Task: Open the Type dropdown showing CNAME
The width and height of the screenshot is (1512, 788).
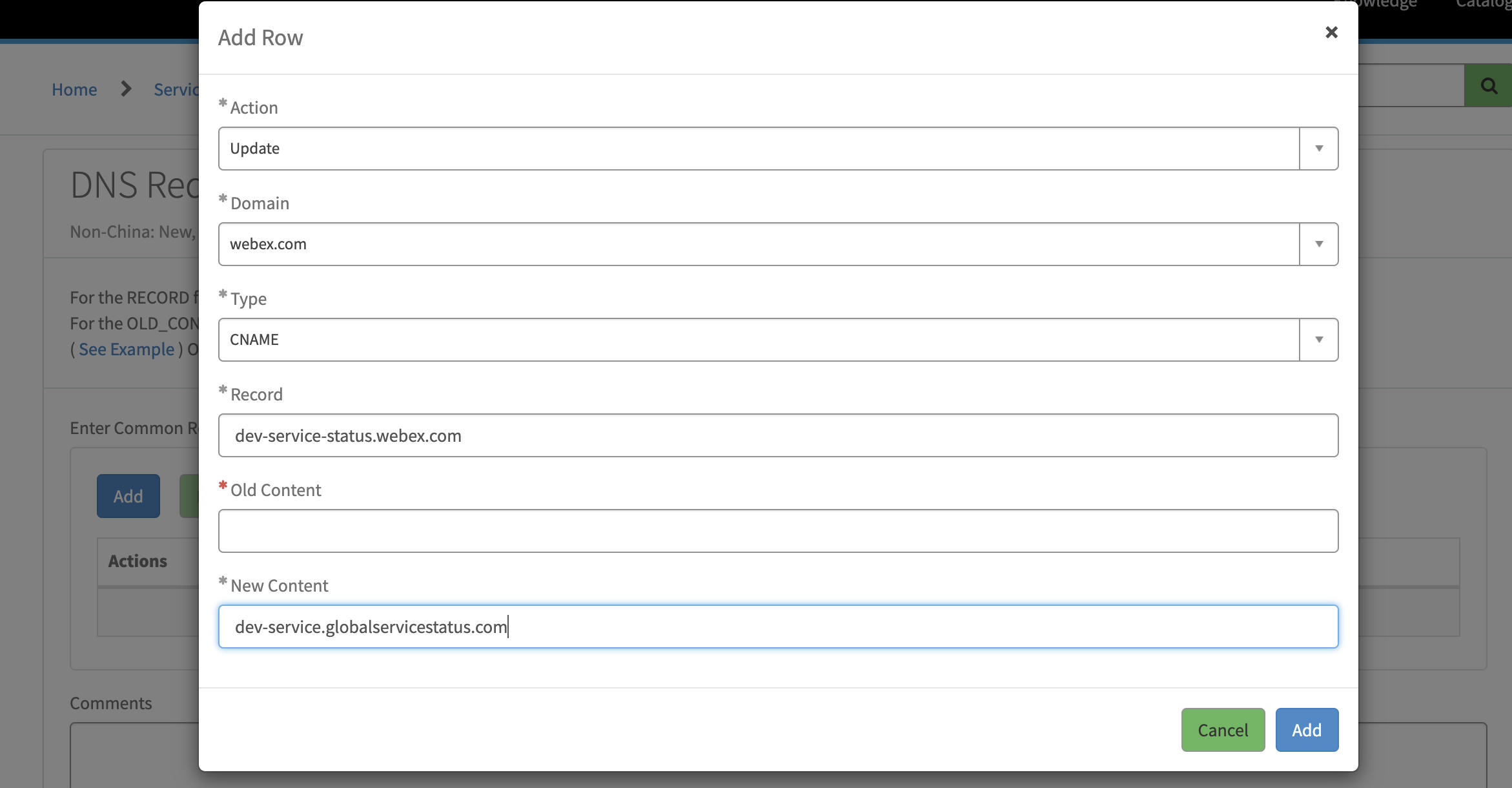Action: 778,340
